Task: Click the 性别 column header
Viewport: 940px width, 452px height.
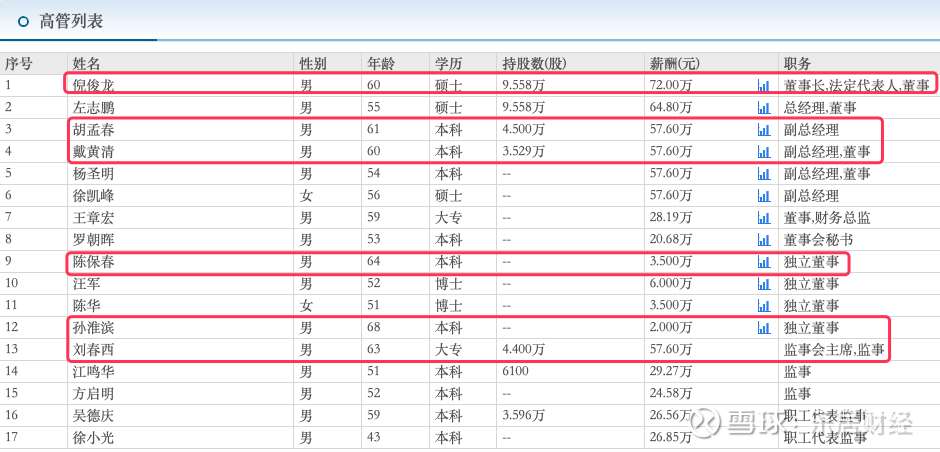Action: pyautogui.click(x=314, y=63)
